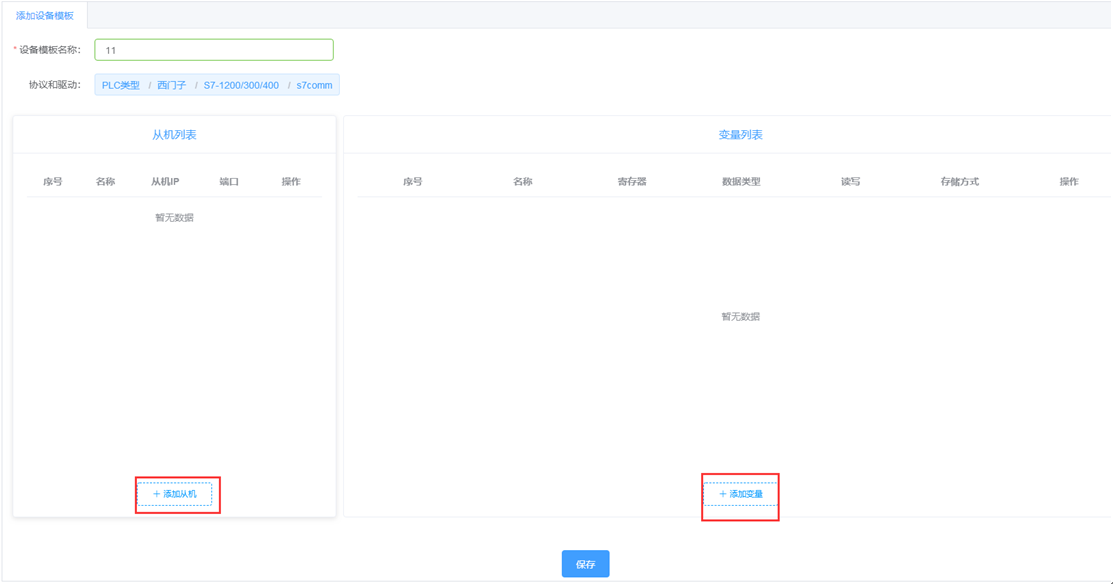
Task: Click 名称 column header in 从机列表
Action: 106,182
